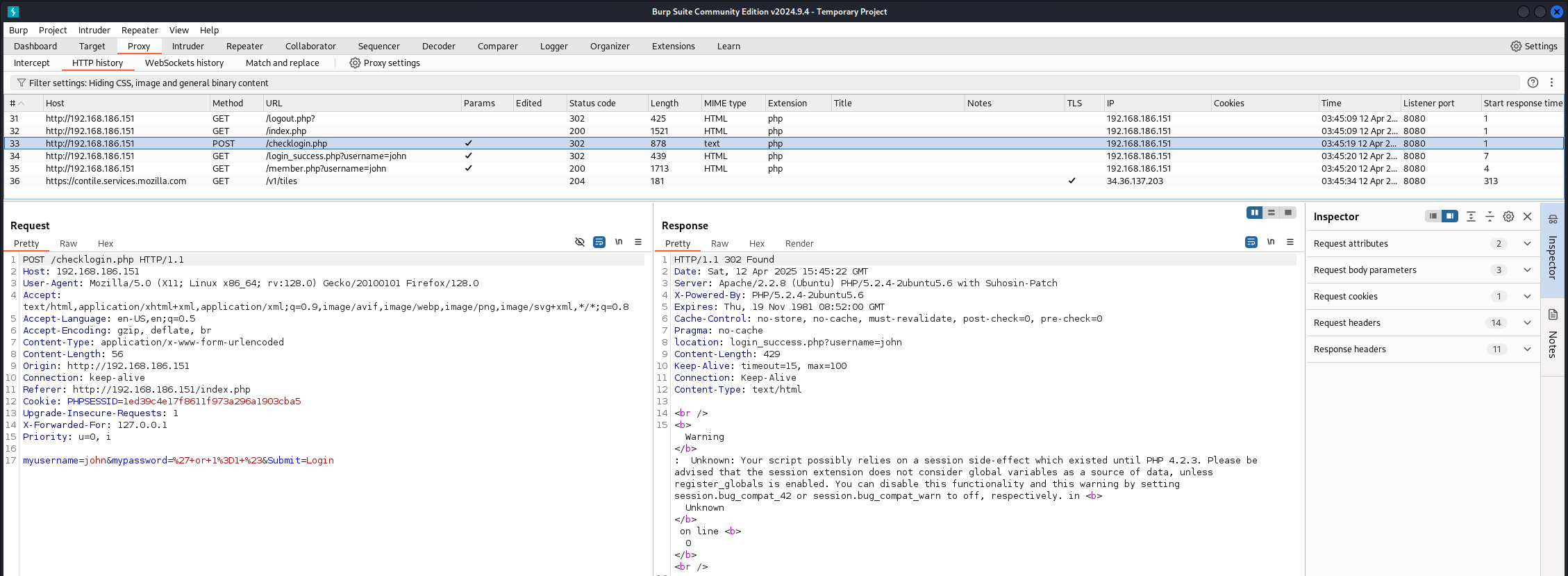Click the Proxy settings gear icon

[355, 63]
